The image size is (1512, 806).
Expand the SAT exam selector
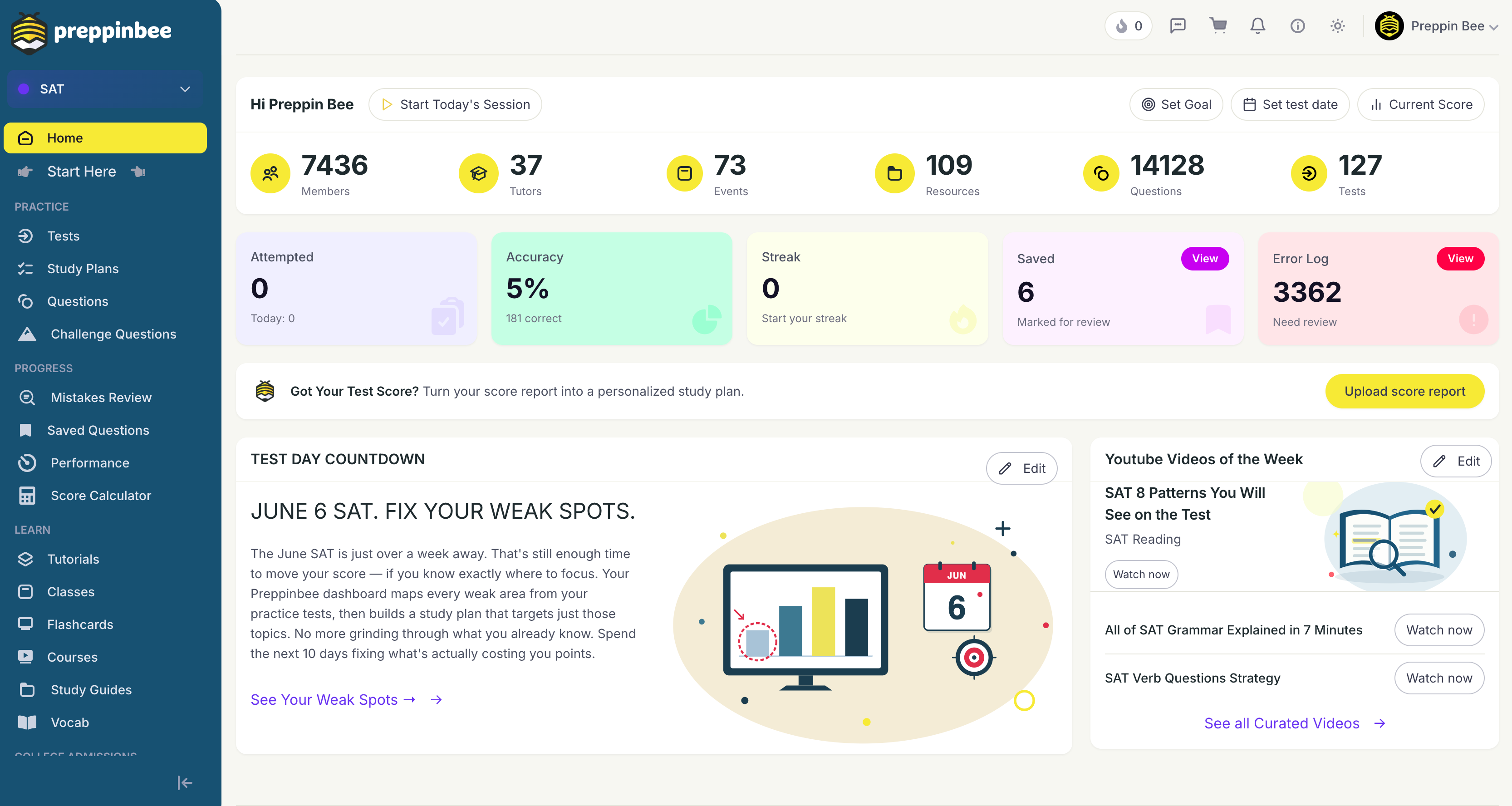point(105,89)
